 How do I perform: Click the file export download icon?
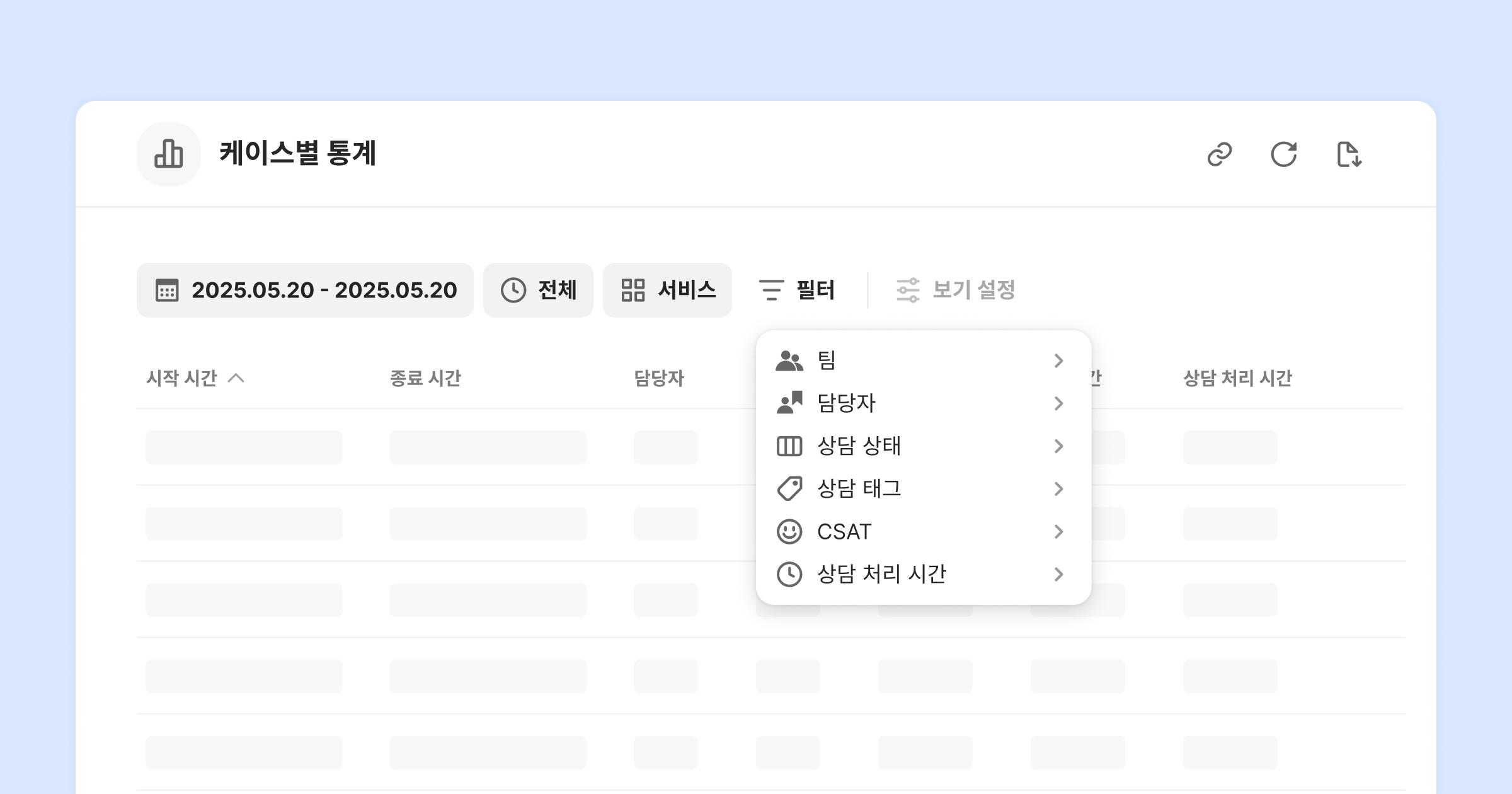pyautogui.click(x=1349, y=154)
